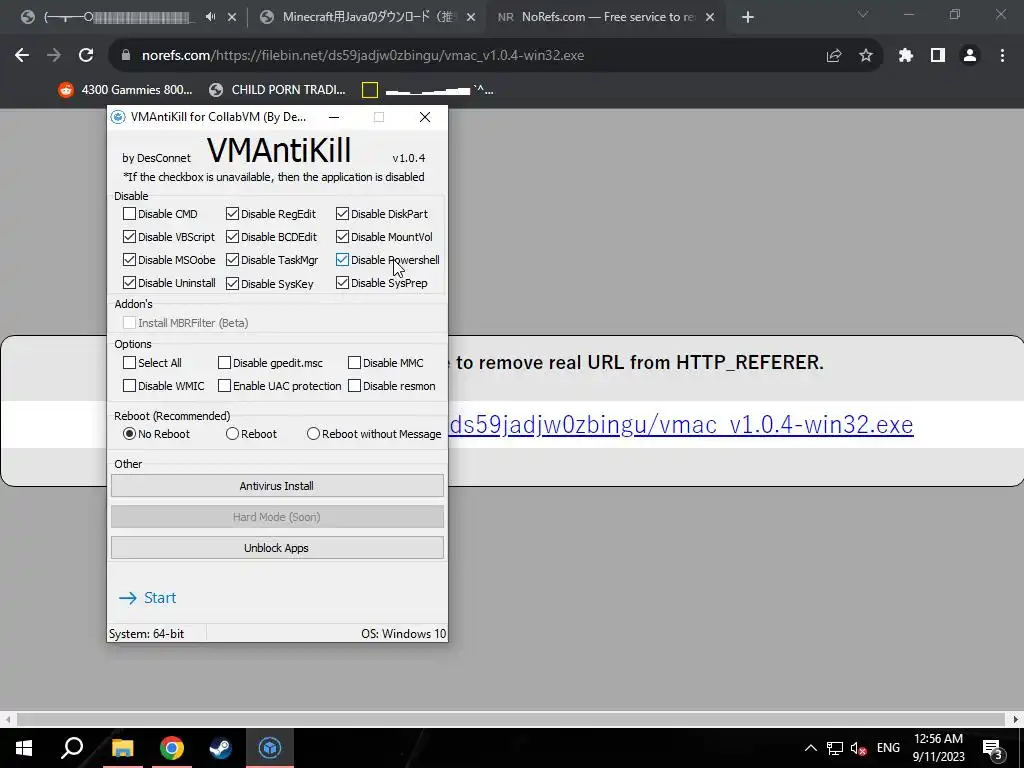Screen dimensions: 1024x768
Task: Uncheck Disable RegEdit
Action: click(232, 214)
